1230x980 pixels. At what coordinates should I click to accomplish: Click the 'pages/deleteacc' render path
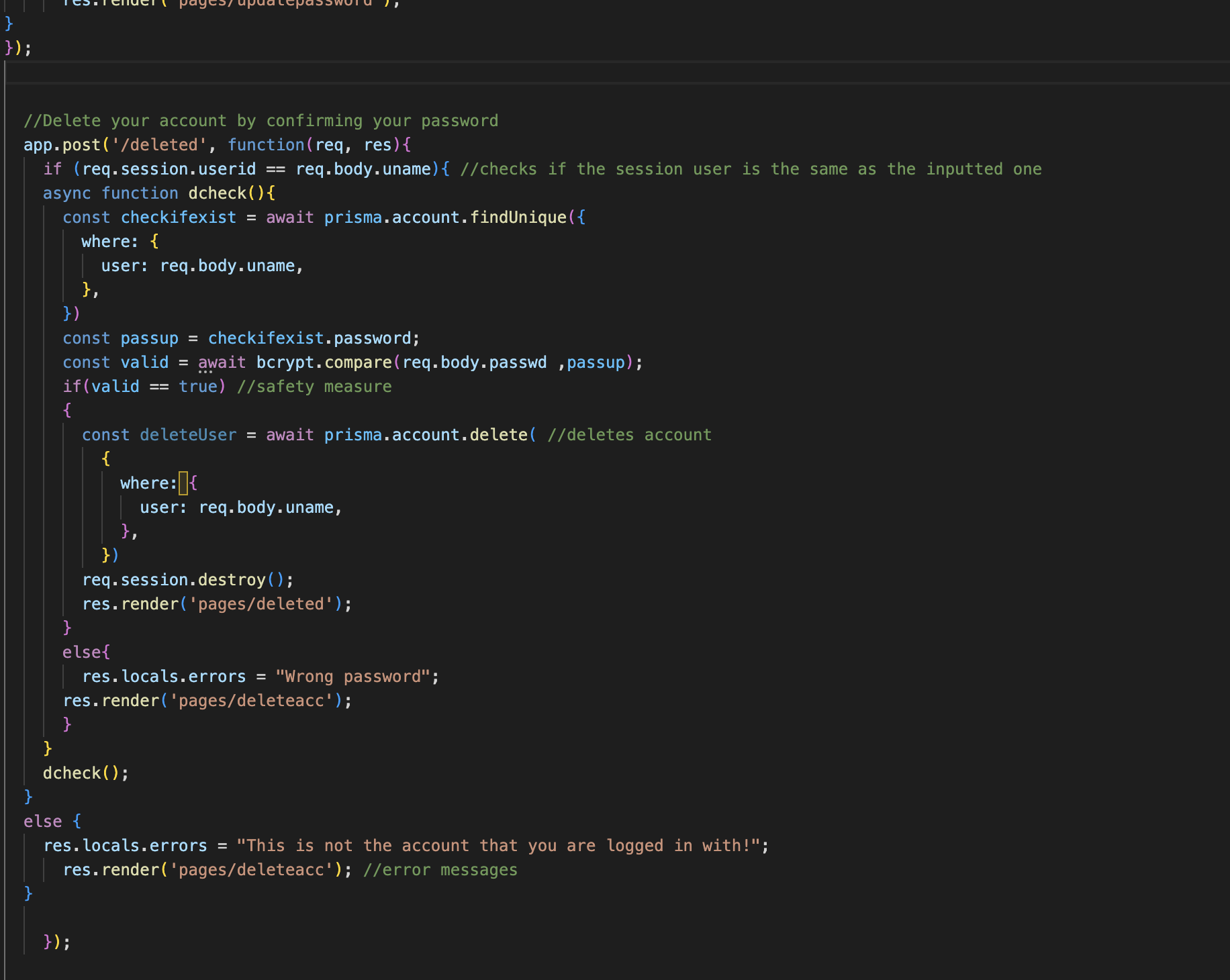[255, 700]
